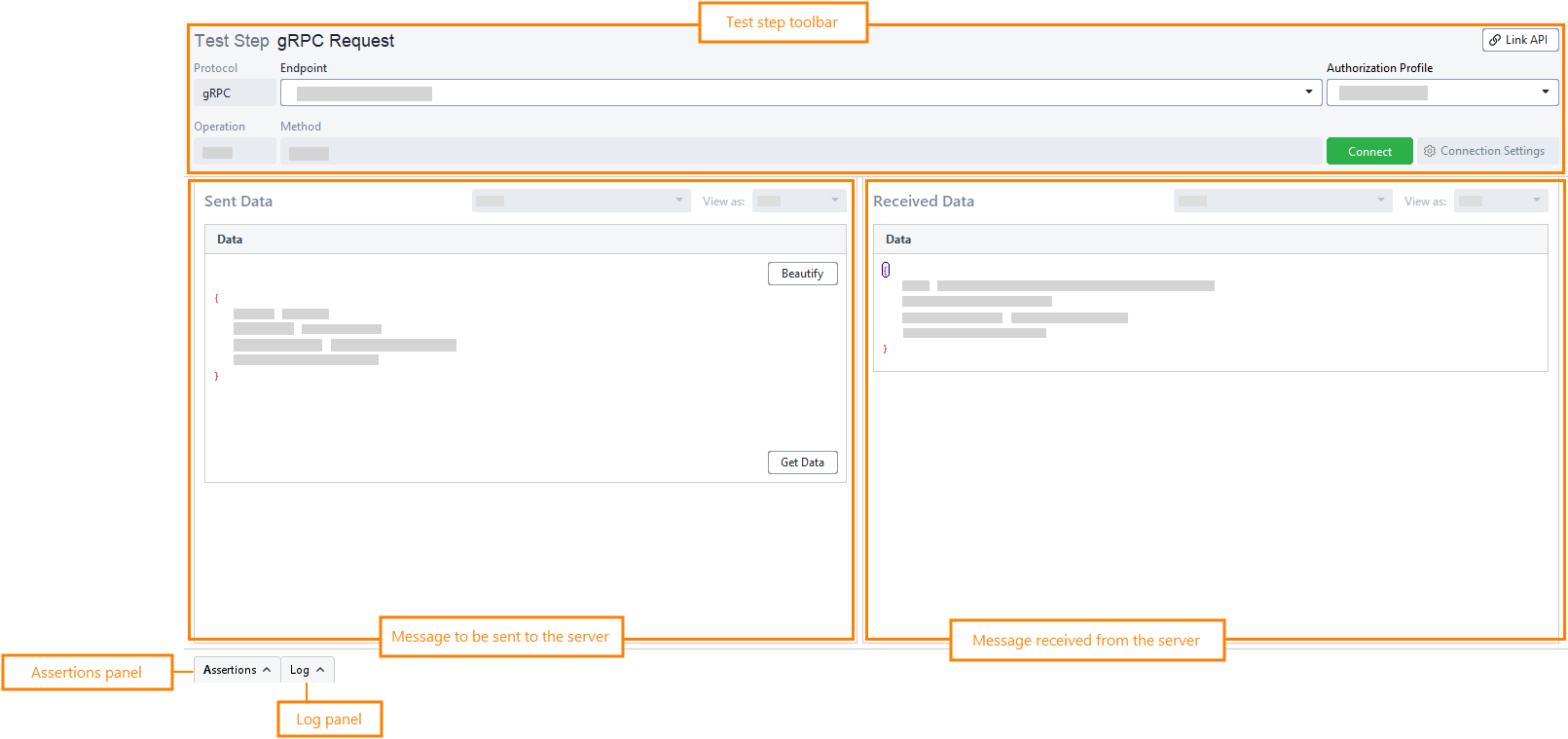This screenshot has width=1568, height=739.
Task: Open the Authorization Profile dropdown
Action: 1442,92
